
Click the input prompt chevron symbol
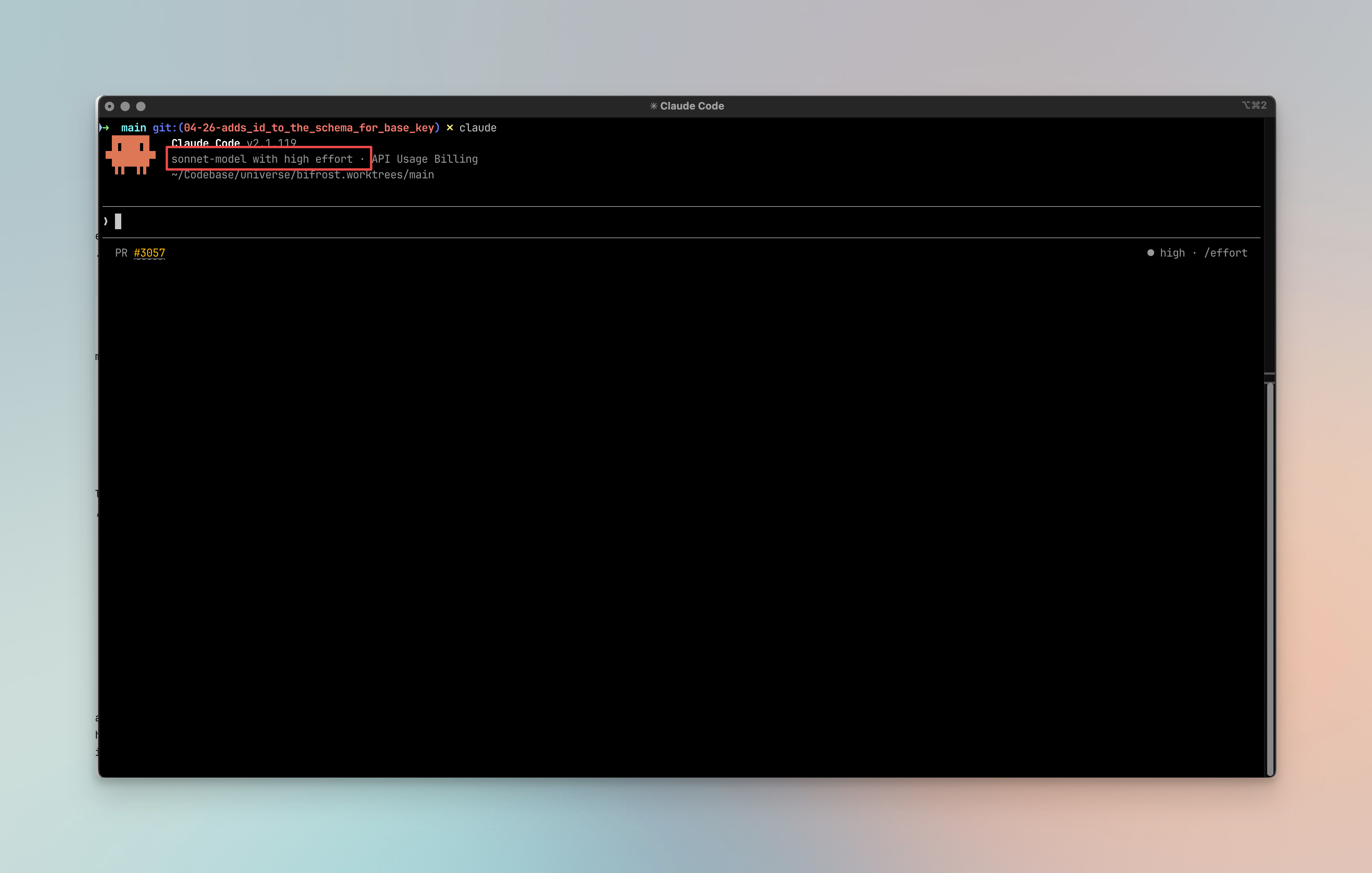click(106, 221)
